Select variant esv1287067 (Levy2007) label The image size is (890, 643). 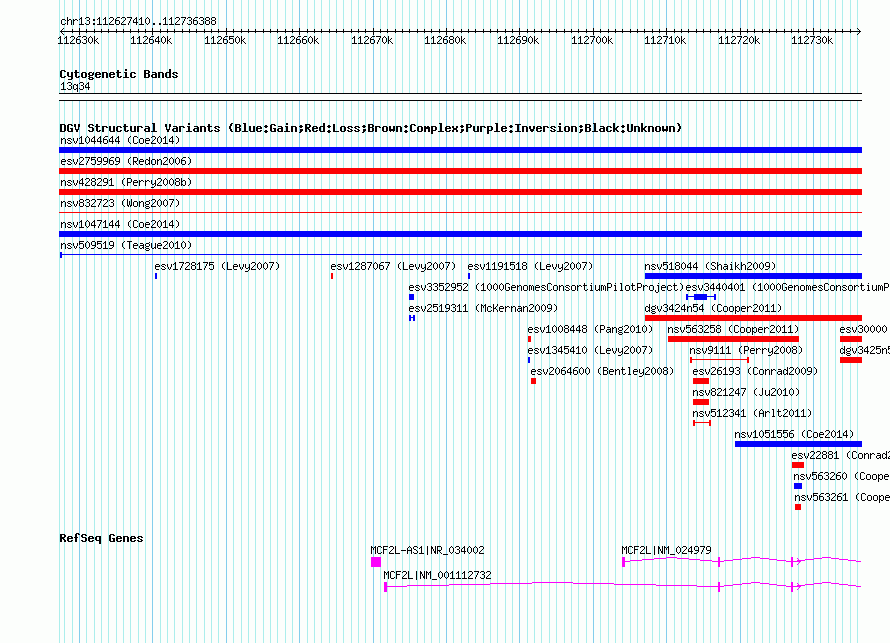tap(393, 266)
